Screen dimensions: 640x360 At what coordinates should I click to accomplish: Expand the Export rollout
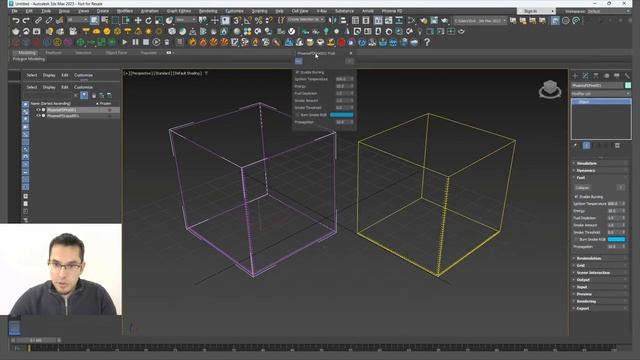[600, 309]
